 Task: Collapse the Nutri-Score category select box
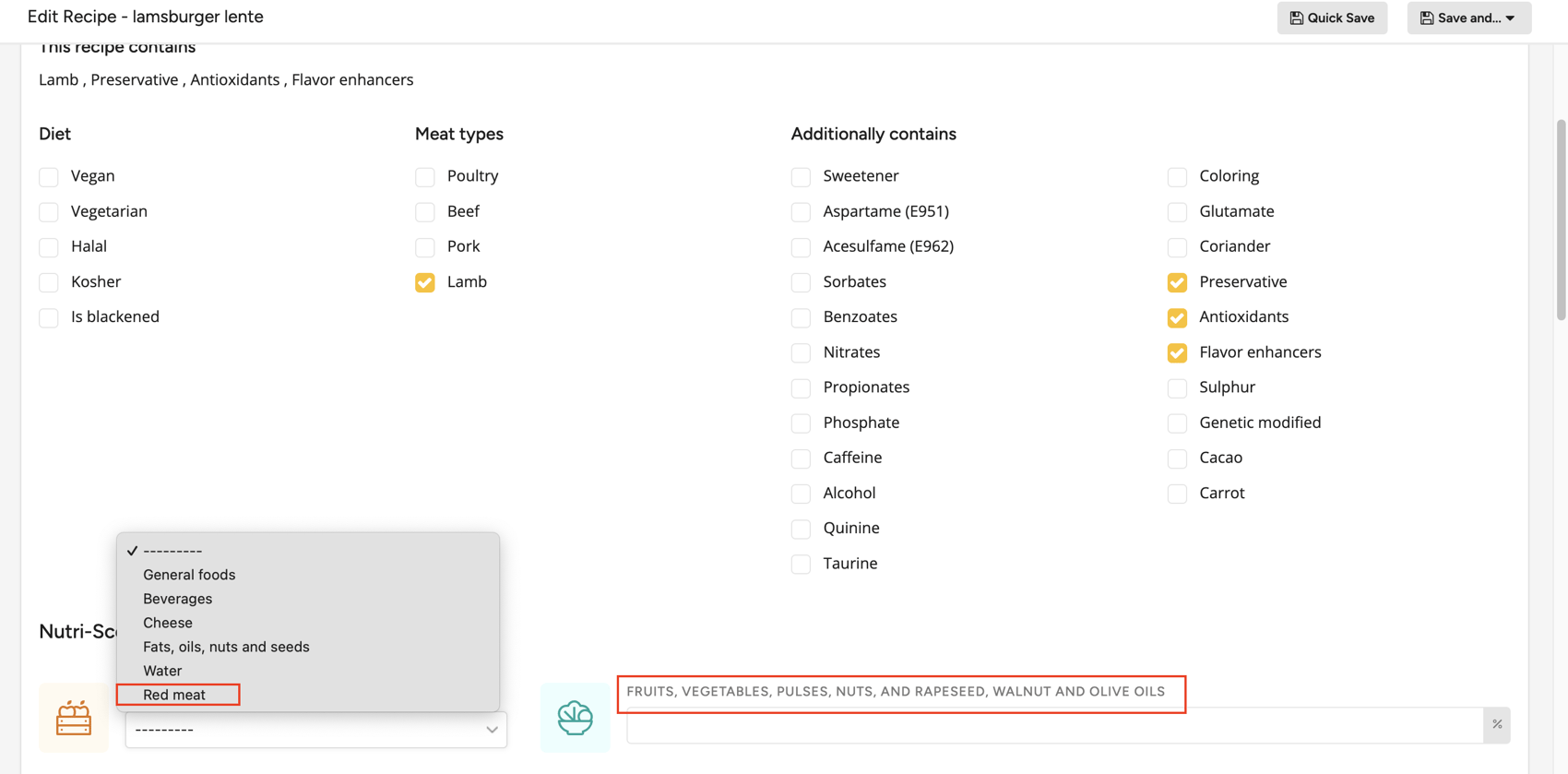click(315, 729)
